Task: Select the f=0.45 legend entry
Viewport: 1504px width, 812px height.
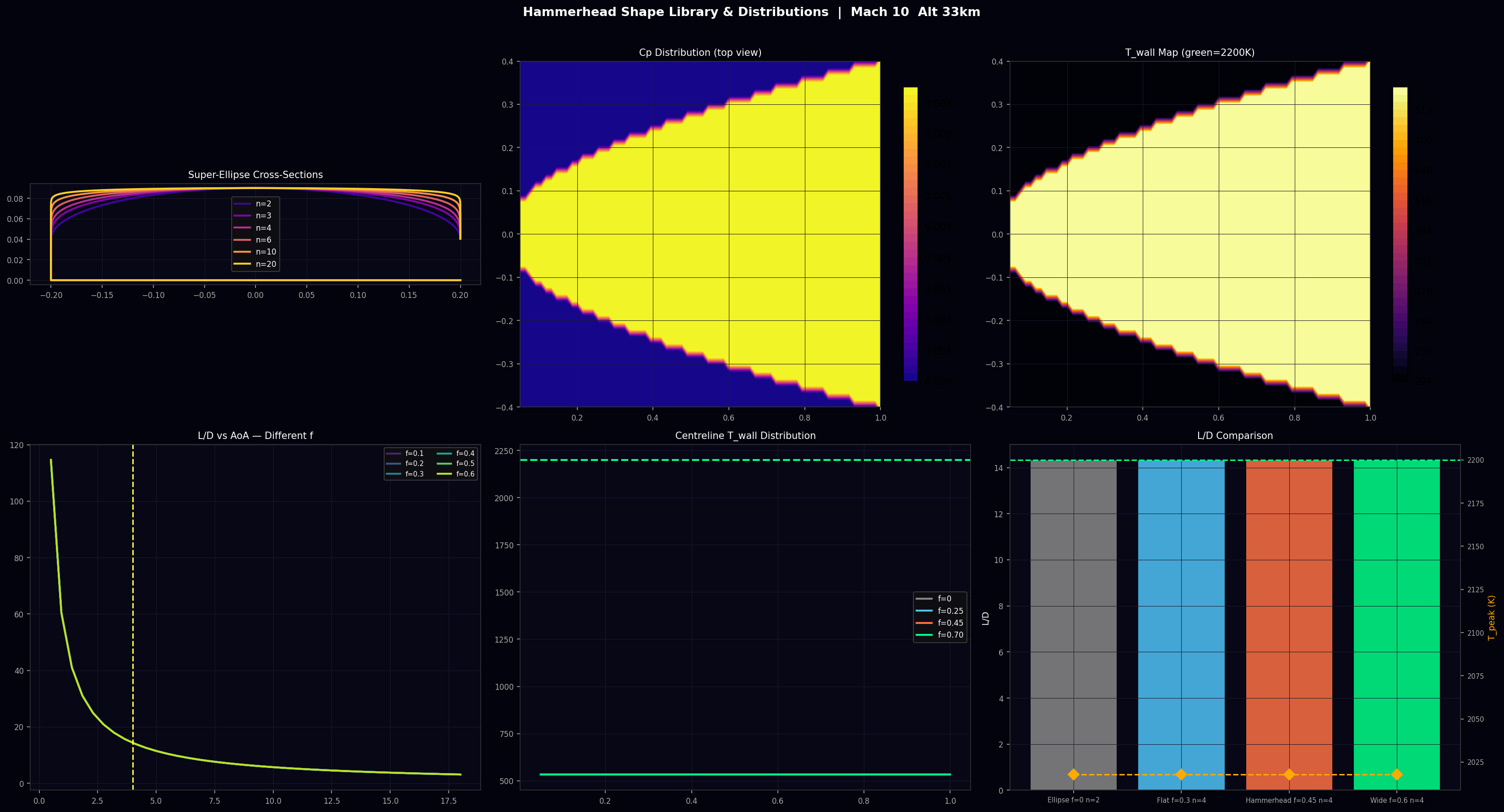Action: [x=939, y=623]
